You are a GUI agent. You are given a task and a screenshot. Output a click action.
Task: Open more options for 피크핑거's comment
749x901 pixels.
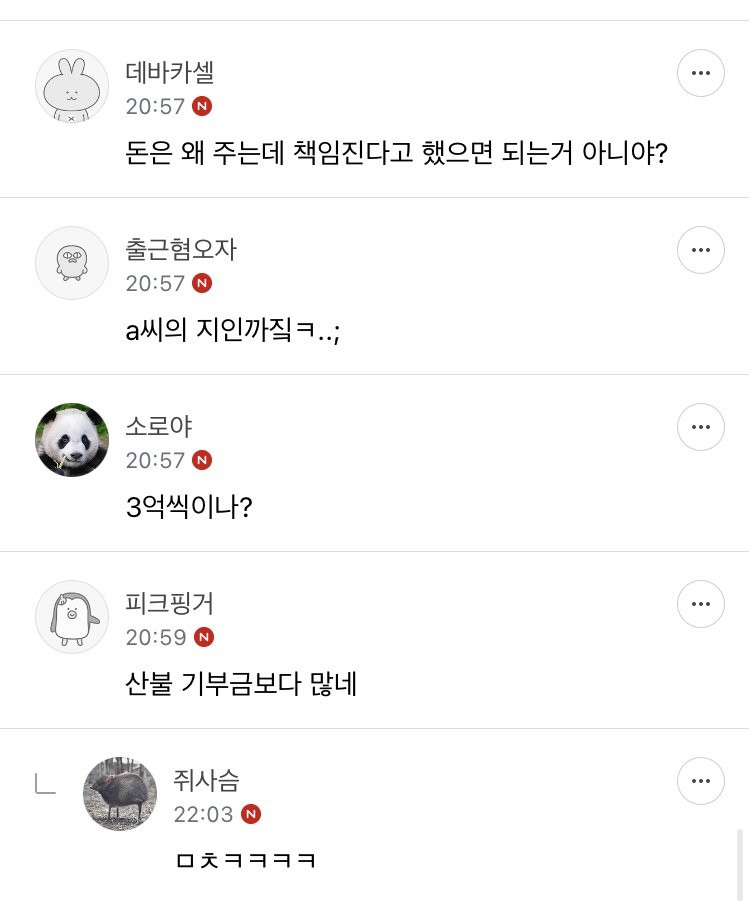pos(700,604)
